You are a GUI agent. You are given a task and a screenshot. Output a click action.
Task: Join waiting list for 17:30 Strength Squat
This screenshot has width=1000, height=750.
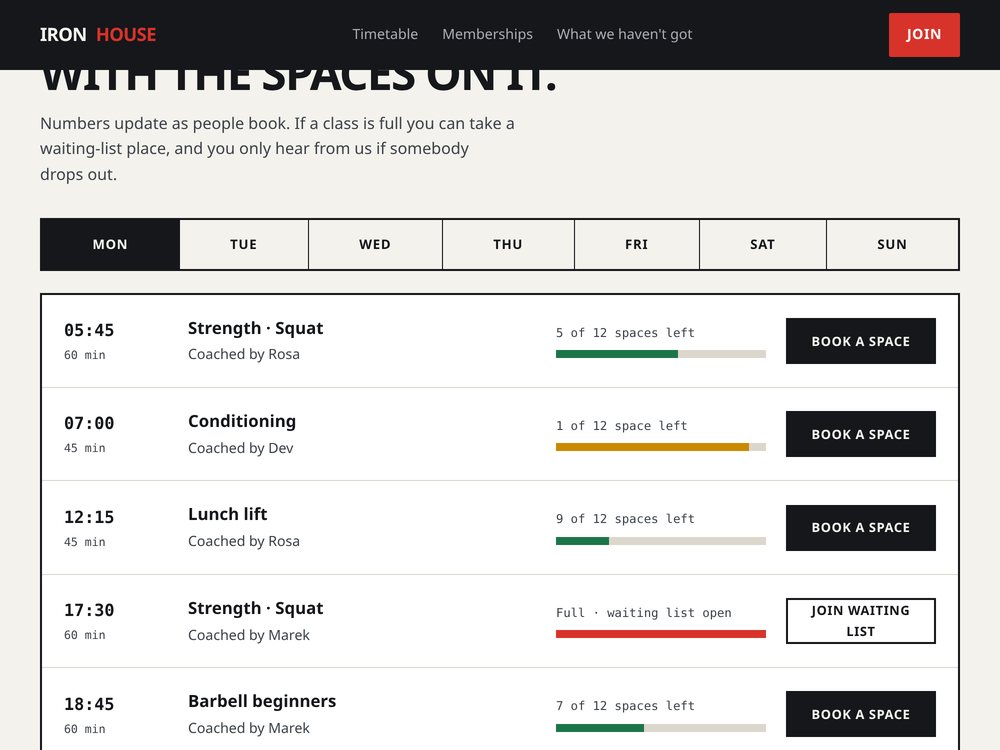pos(860,621)
